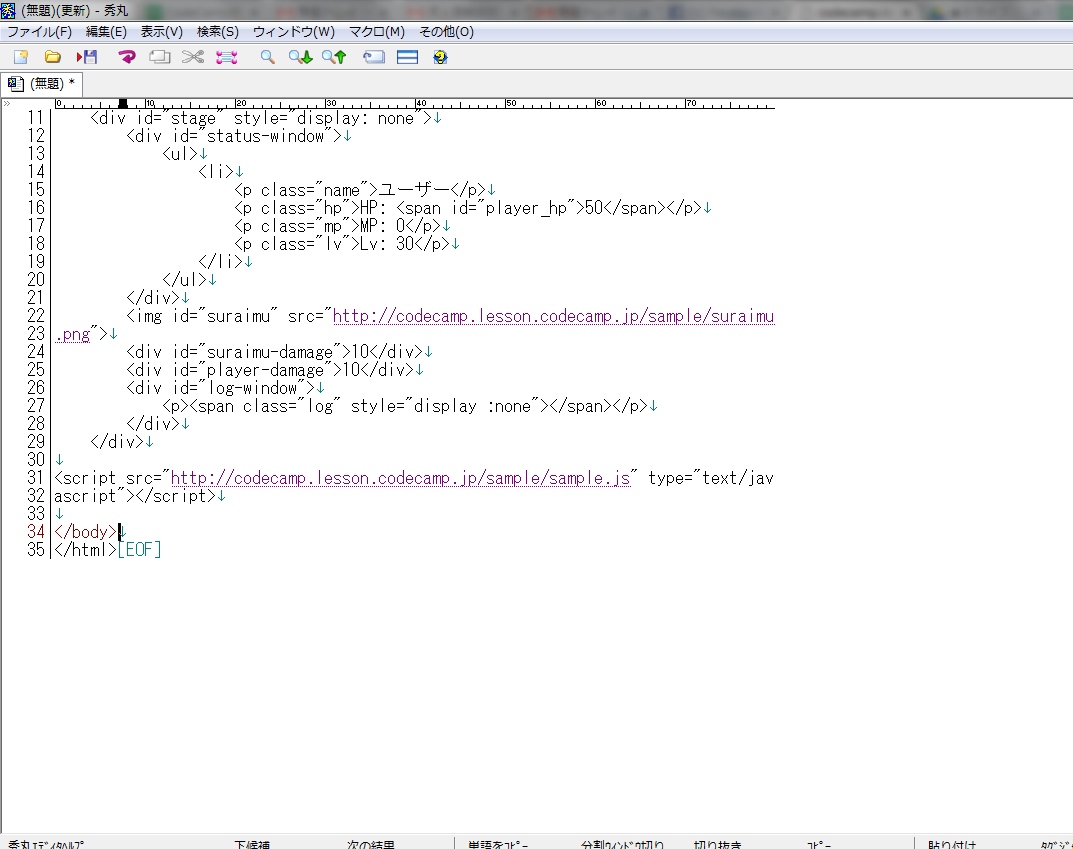Click 'status-window' in the div tag
The height and width of the screenshot is (849, 1073).
pyautogui.click(x=266, y=136)
